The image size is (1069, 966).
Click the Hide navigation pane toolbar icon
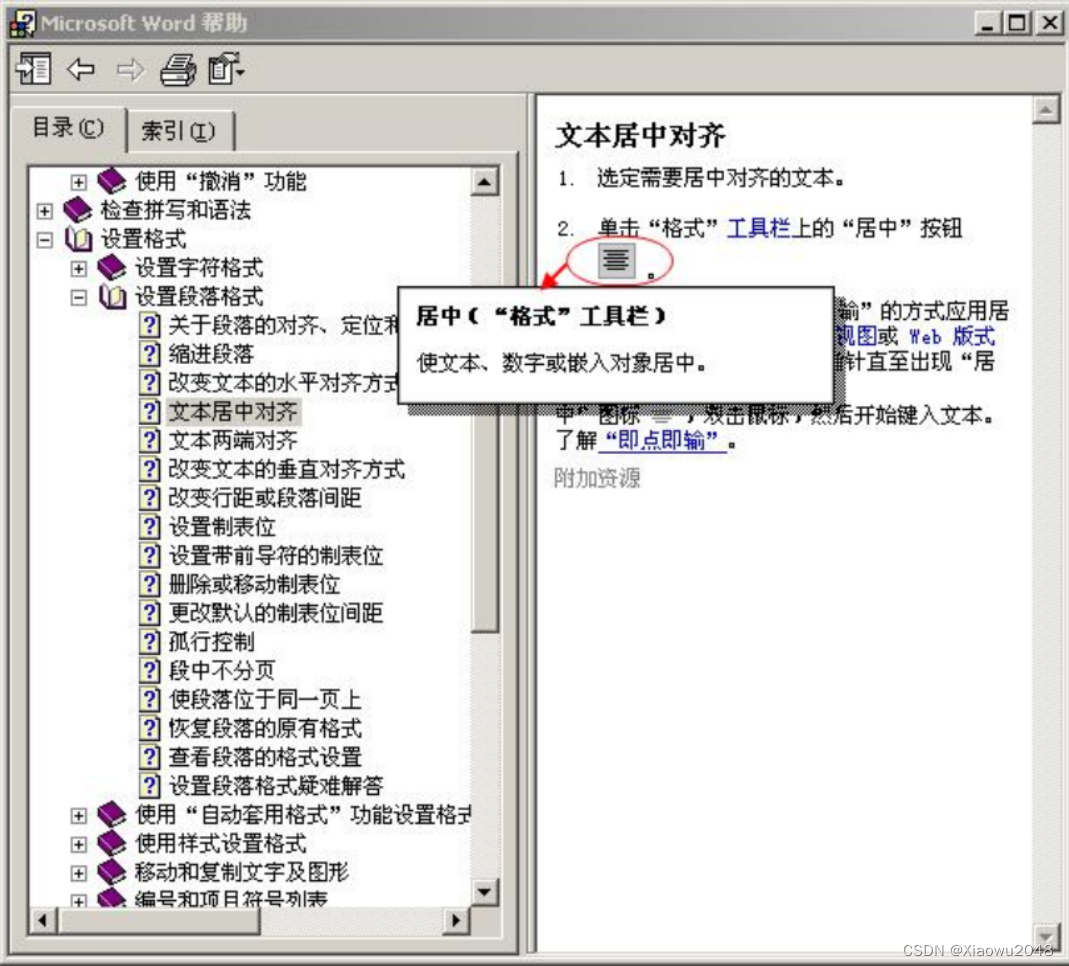tap(33, 69)
